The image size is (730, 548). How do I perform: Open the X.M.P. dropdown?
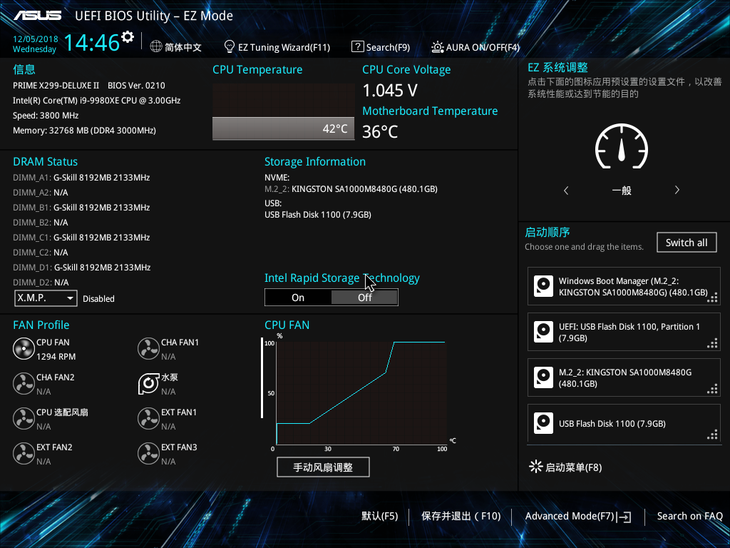(46, 298)
